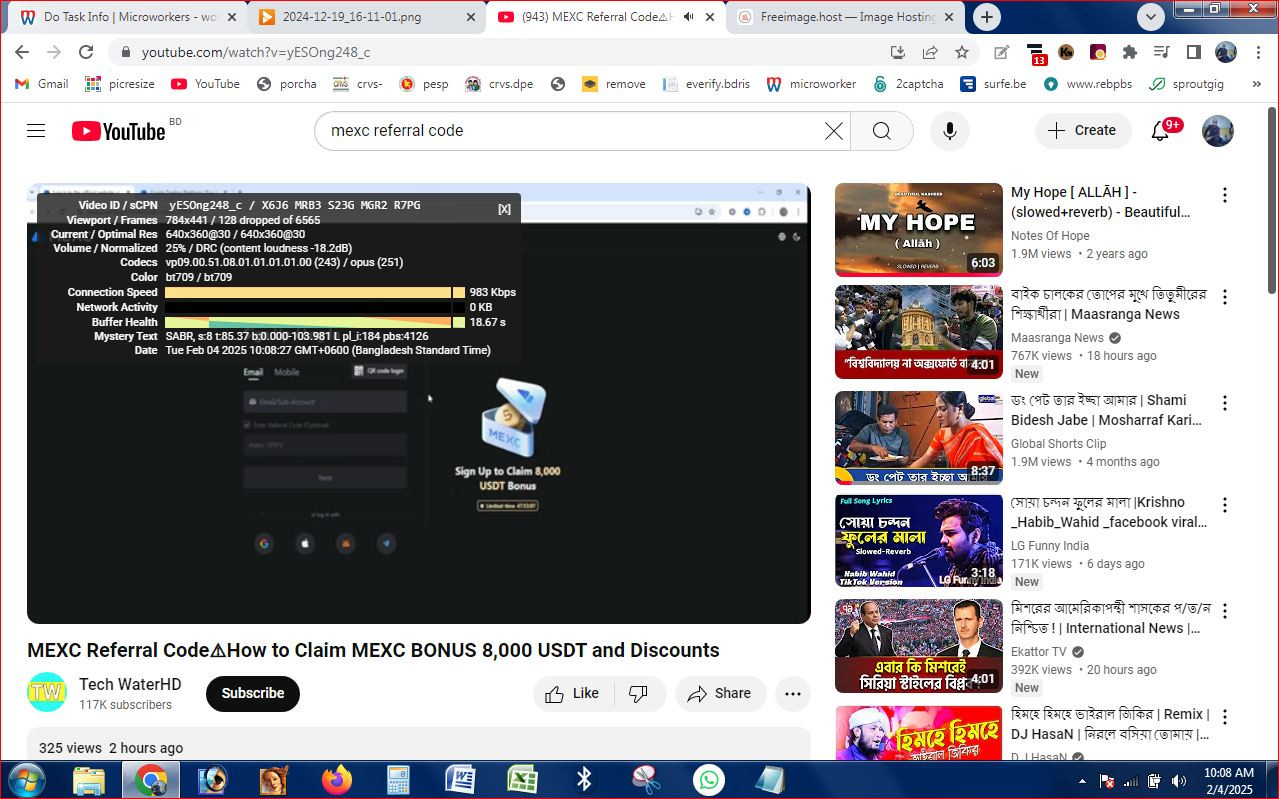Open the microworker bookmark
This screenshot has height=799, width=1279.
coord(811,84)
